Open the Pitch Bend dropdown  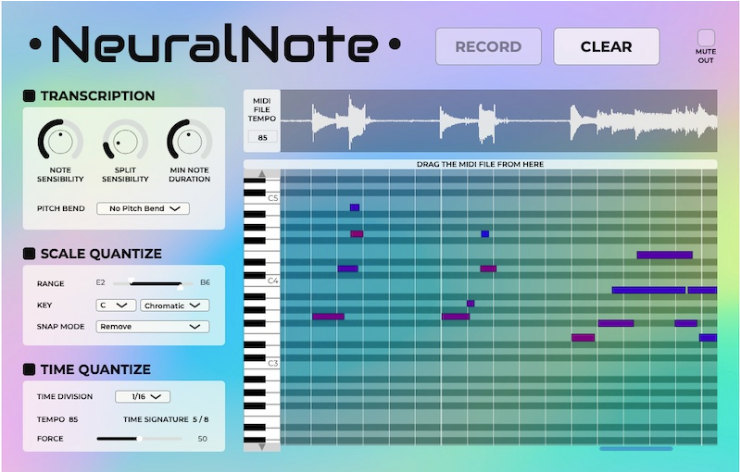pos(143,209)
